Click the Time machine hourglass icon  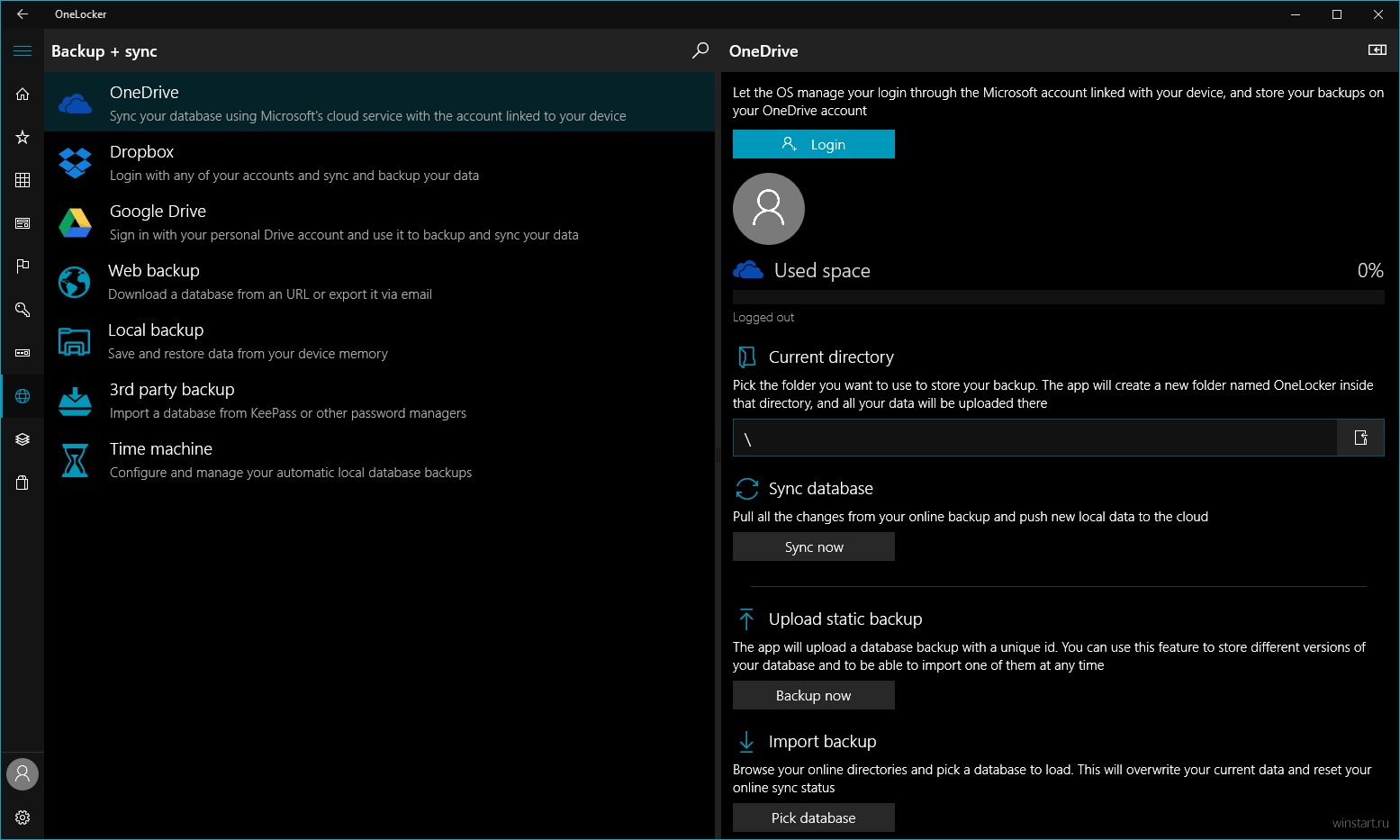point(75,460)
